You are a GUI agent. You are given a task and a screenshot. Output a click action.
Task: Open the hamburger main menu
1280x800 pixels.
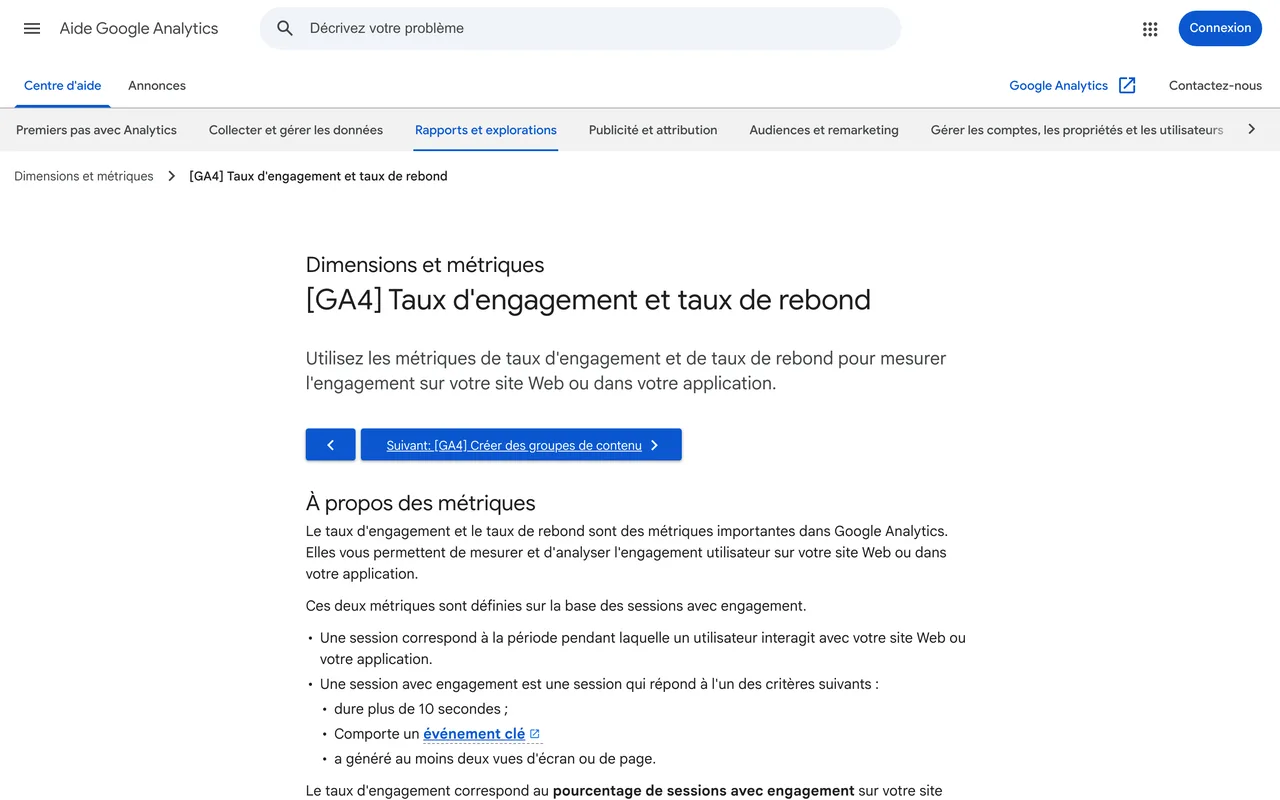click(x=32, y=28)
